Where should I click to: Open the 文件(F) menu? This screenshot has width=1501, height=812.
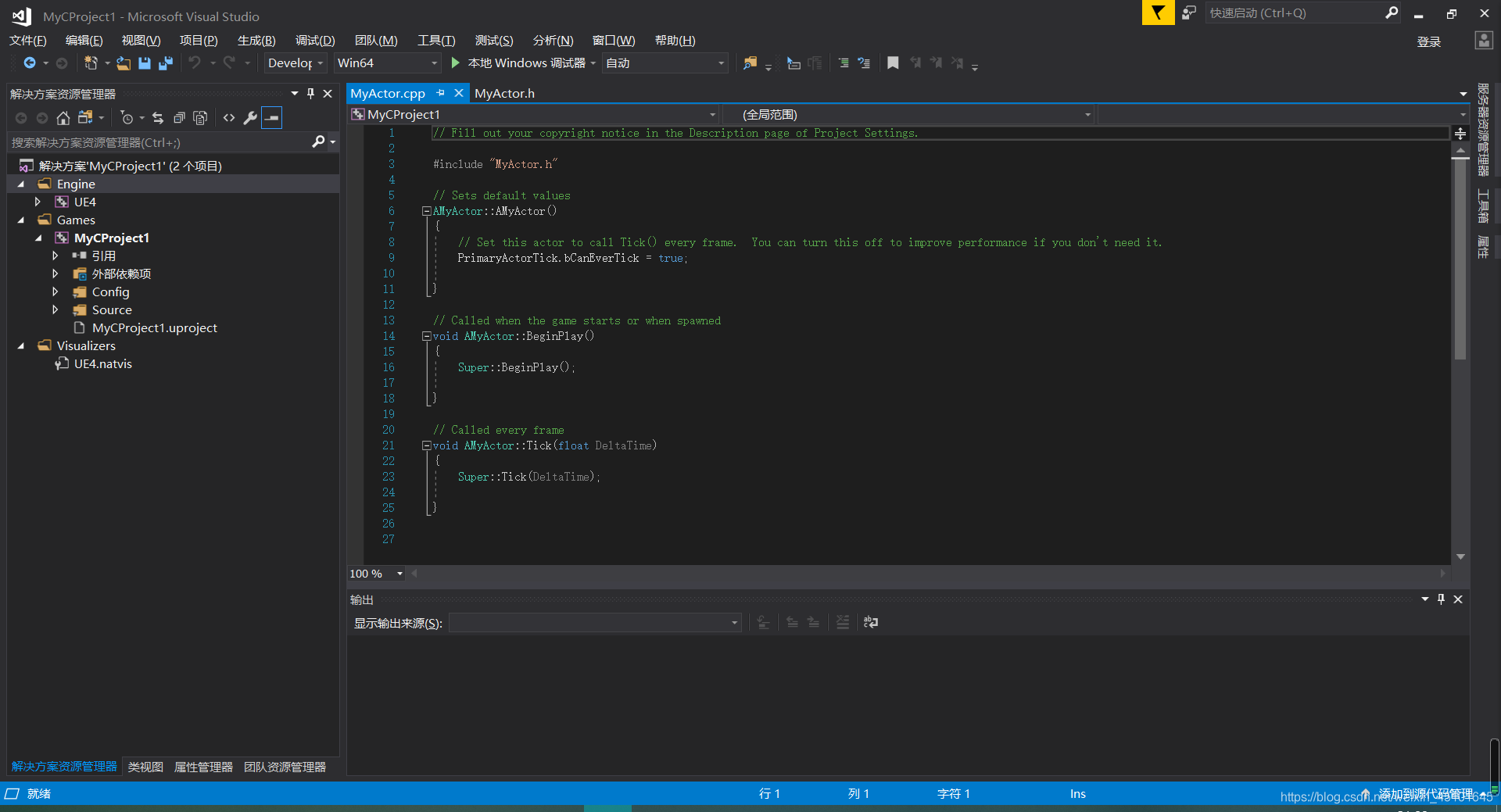coord(28,41)
